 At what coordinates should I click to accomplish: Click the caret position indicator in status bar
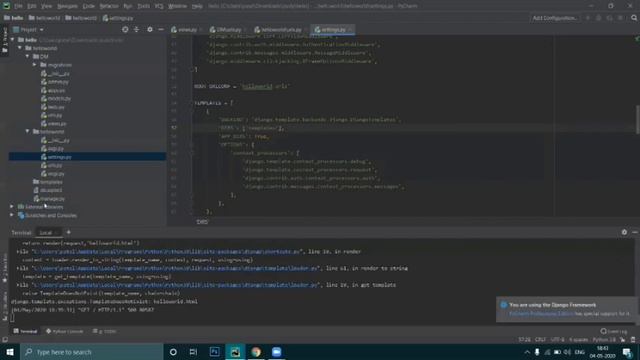click(x=524, y=340)
